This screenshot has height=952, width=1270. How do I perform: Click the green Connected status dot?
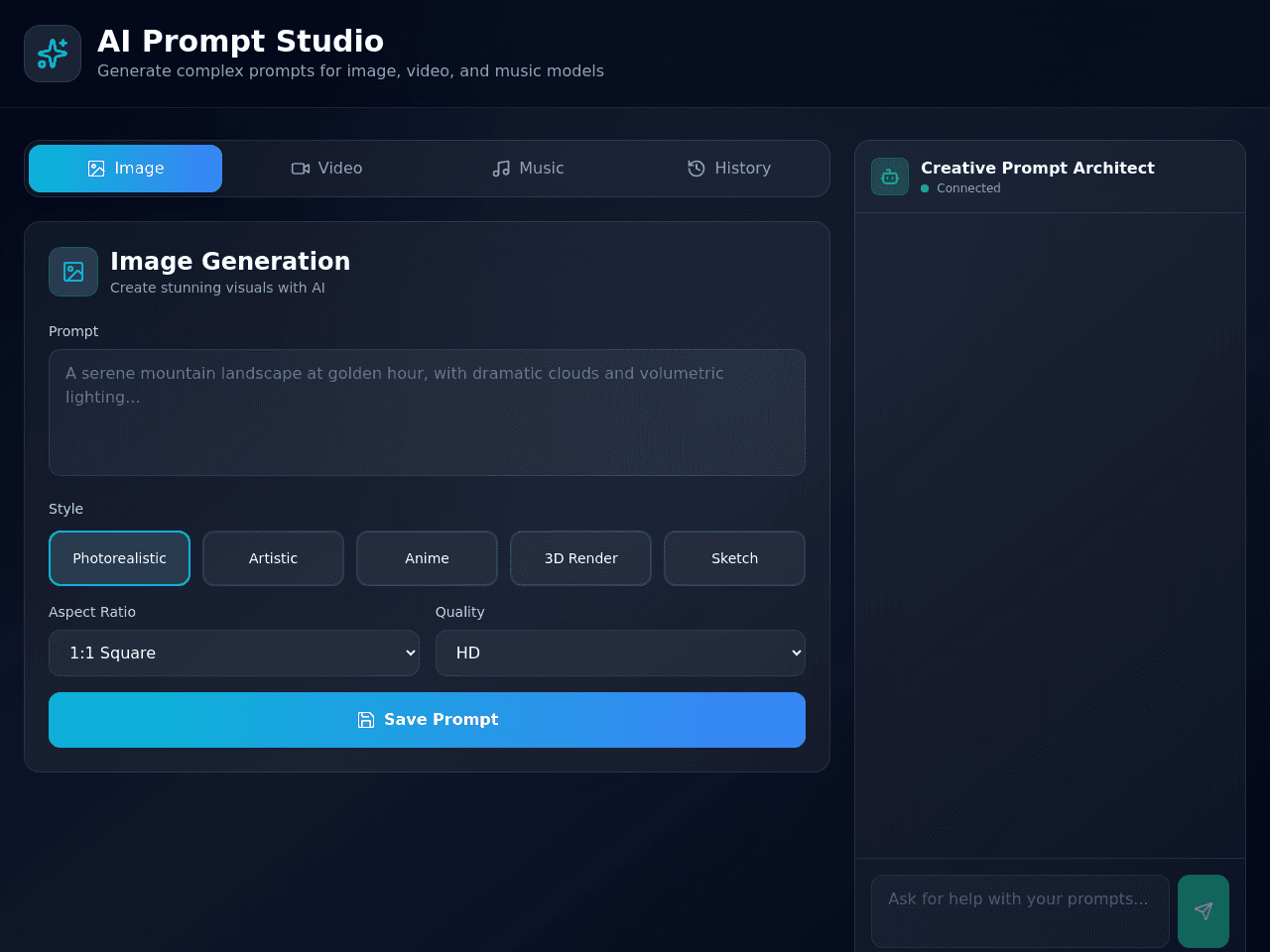(x=925, y=188)
